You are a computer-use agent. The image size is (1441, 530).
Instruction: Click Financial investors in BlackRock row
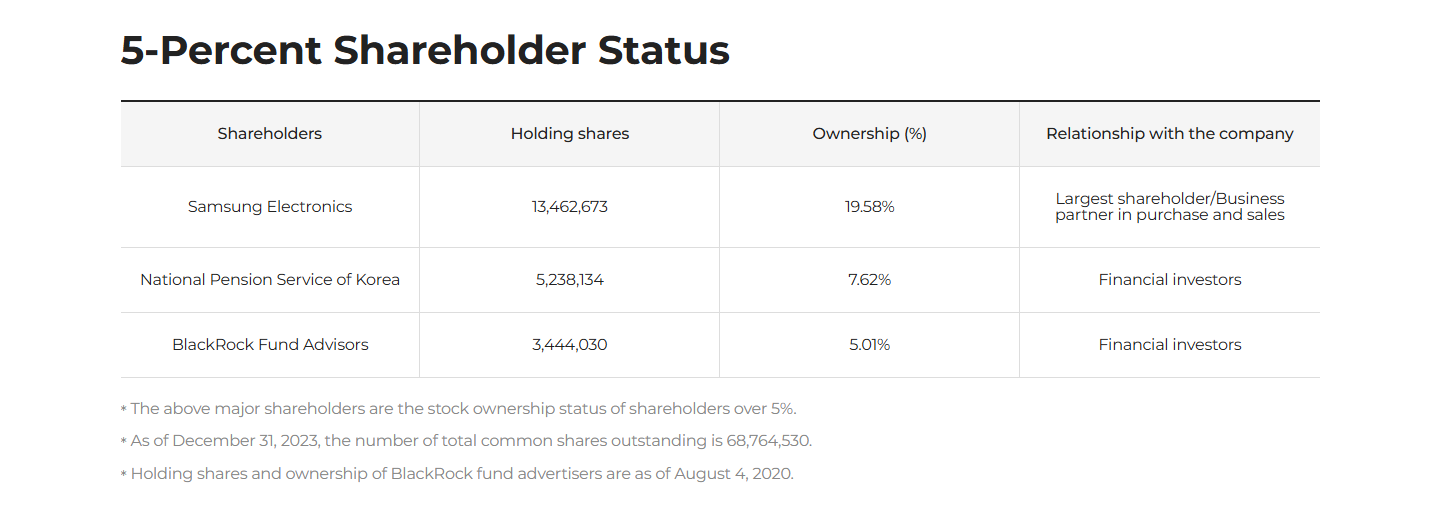coord(1169,345)
